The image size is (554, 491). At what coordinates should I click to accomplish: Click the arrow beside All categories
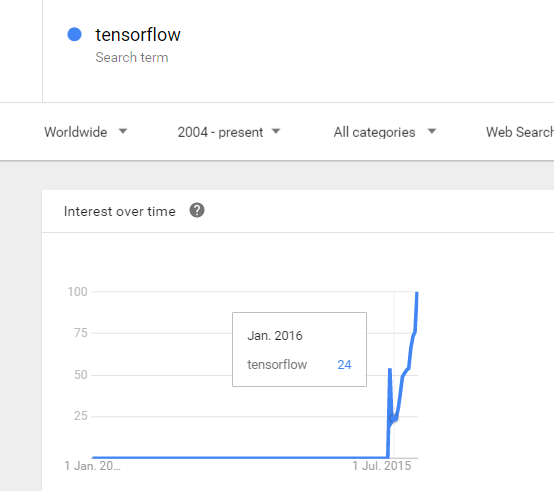click(432, 131)
